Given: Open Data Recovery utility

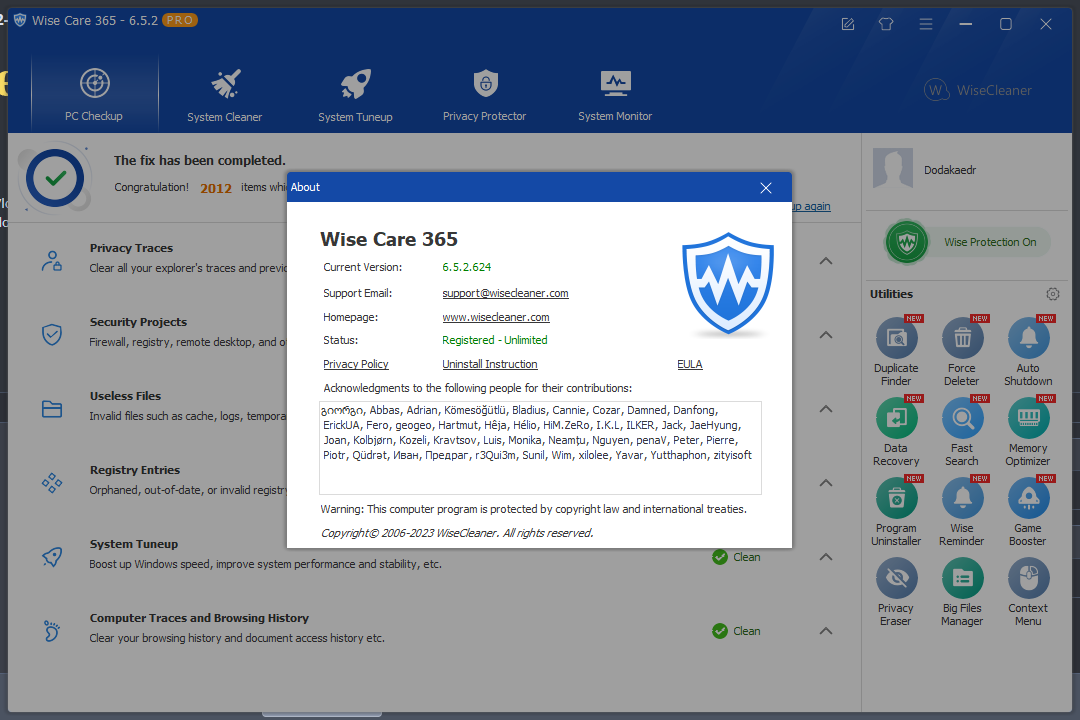Looking at the screenshot, I should pyautogui.click(x=896, y=431).
